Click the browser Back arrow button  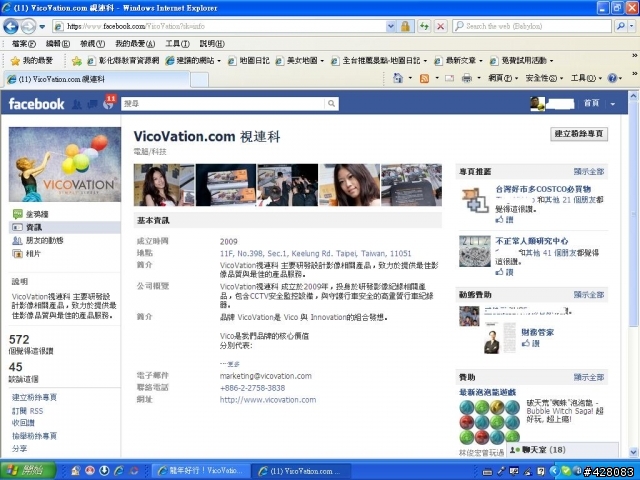click(11, 27)
